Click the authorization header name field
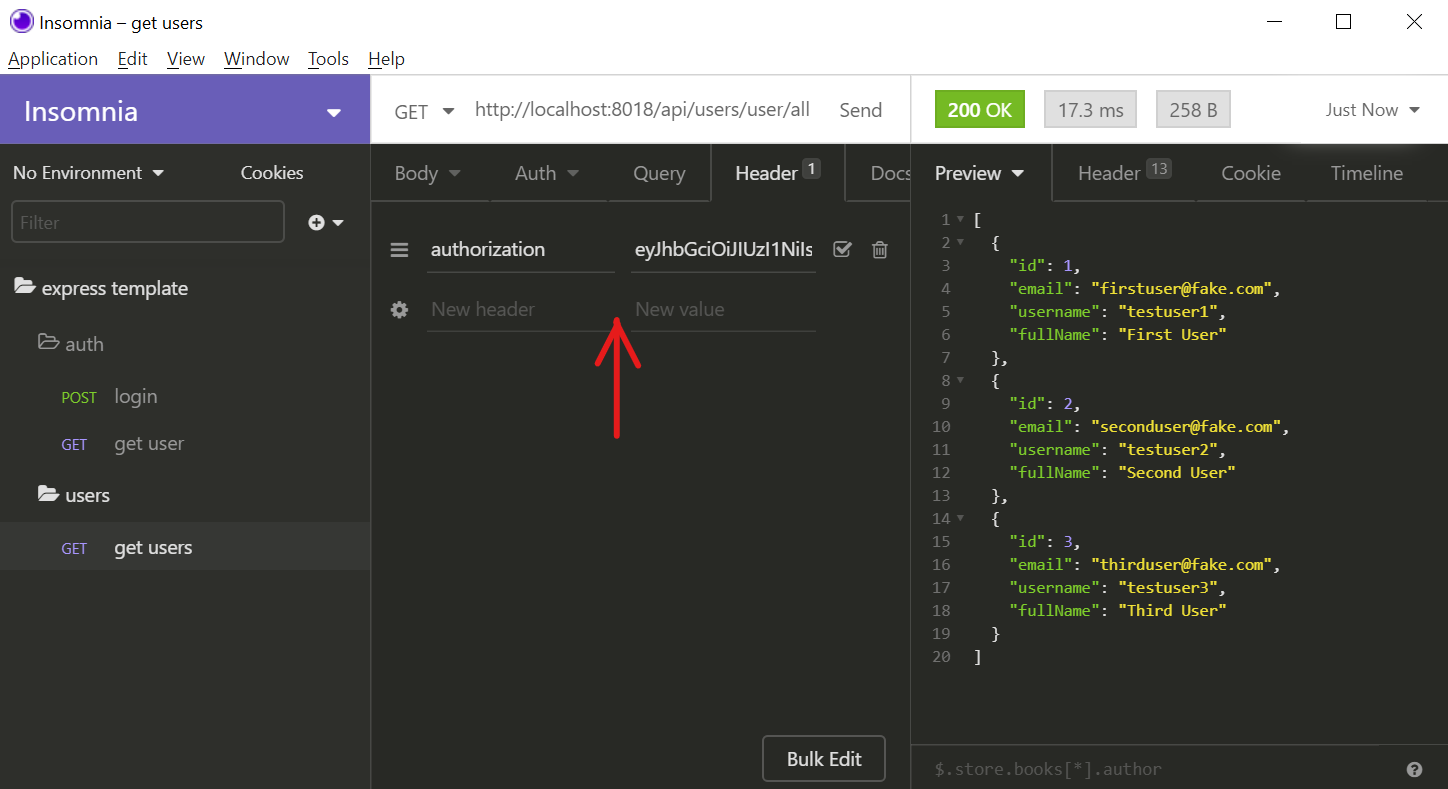Screen dimensions: 1448x789 [520, 250]
